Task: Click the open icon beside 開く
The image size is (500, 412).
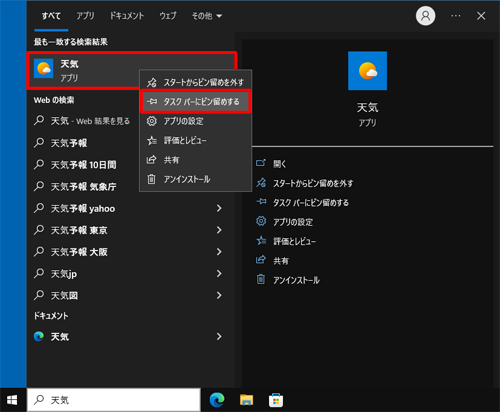Action: click(261, 163)
